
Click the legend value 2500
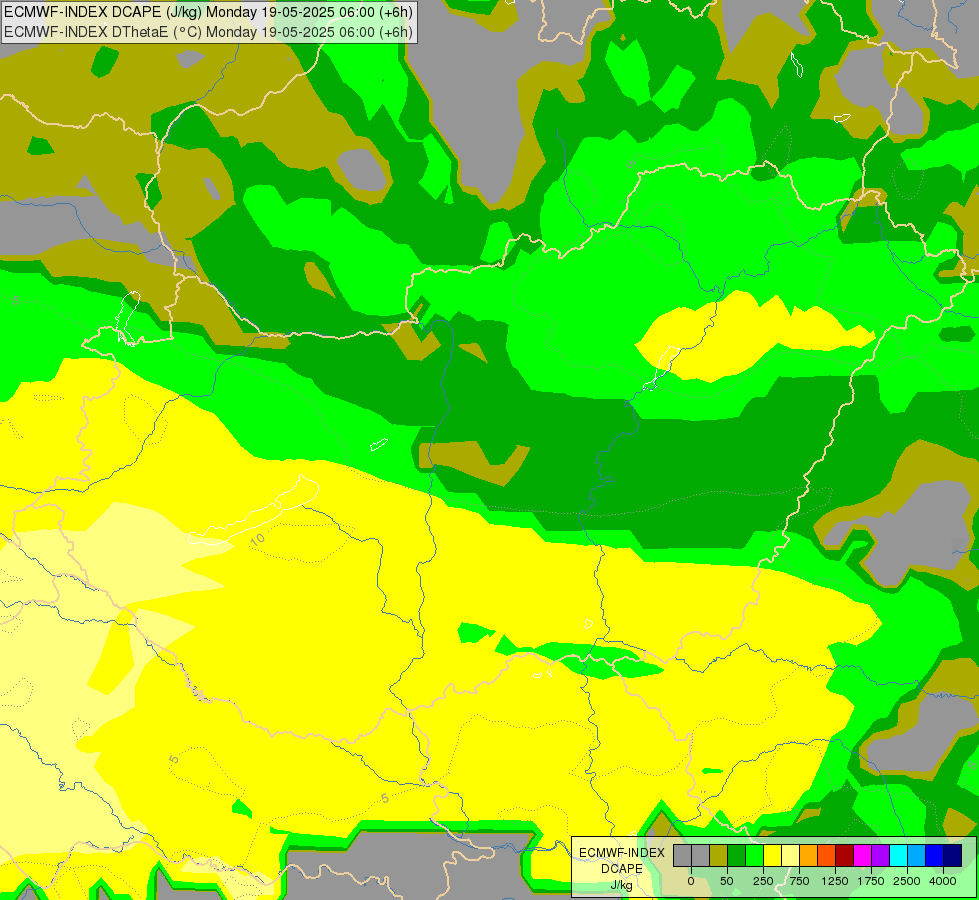(x=907, y=881)
